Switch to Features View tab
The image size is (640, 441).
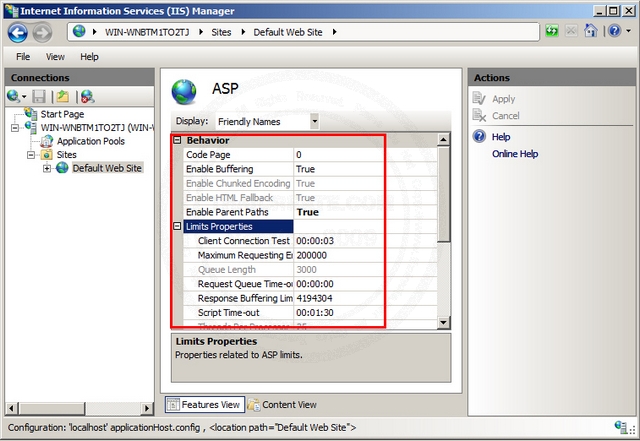click(205, 405)
